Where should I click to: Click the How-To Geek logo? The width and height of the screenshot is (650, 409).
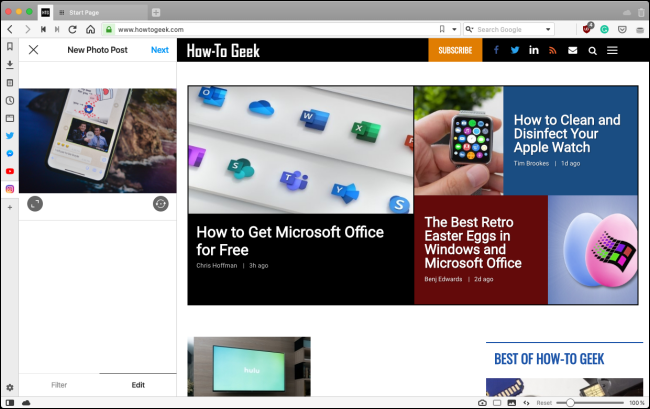click(x=223, y=51)
